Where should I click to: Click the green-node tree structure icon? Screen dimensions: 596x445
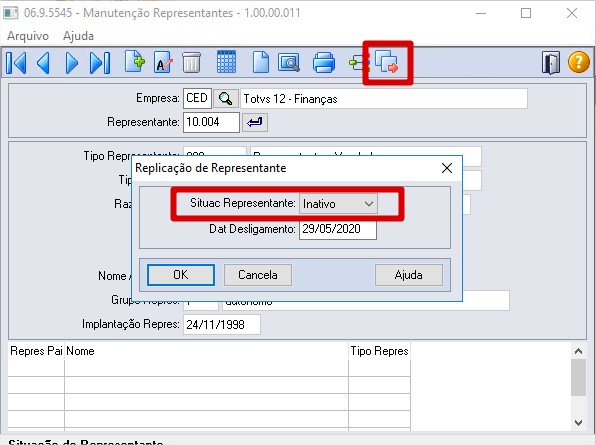[x=358, y=63]
